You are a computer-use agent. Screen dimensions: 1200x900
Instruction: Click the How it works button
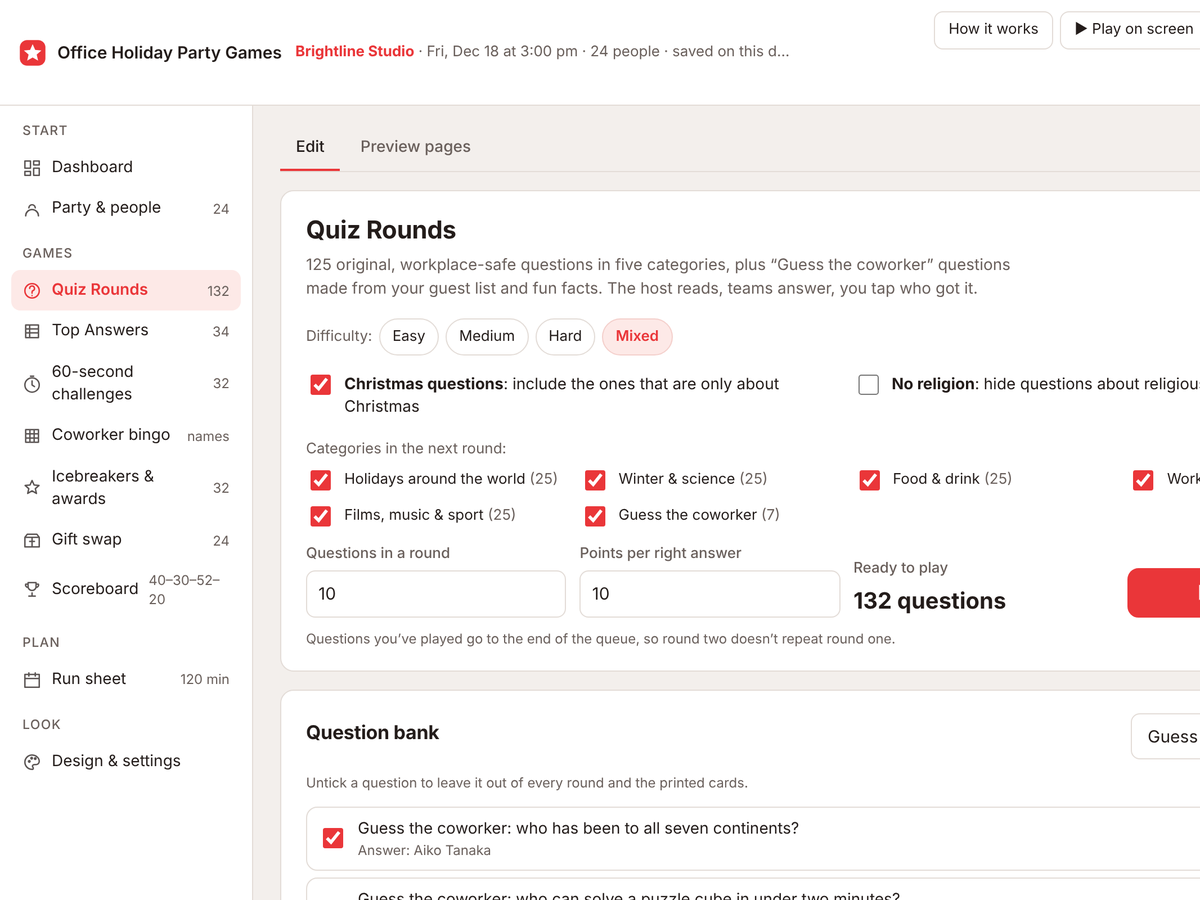click(x=993, y=30)
